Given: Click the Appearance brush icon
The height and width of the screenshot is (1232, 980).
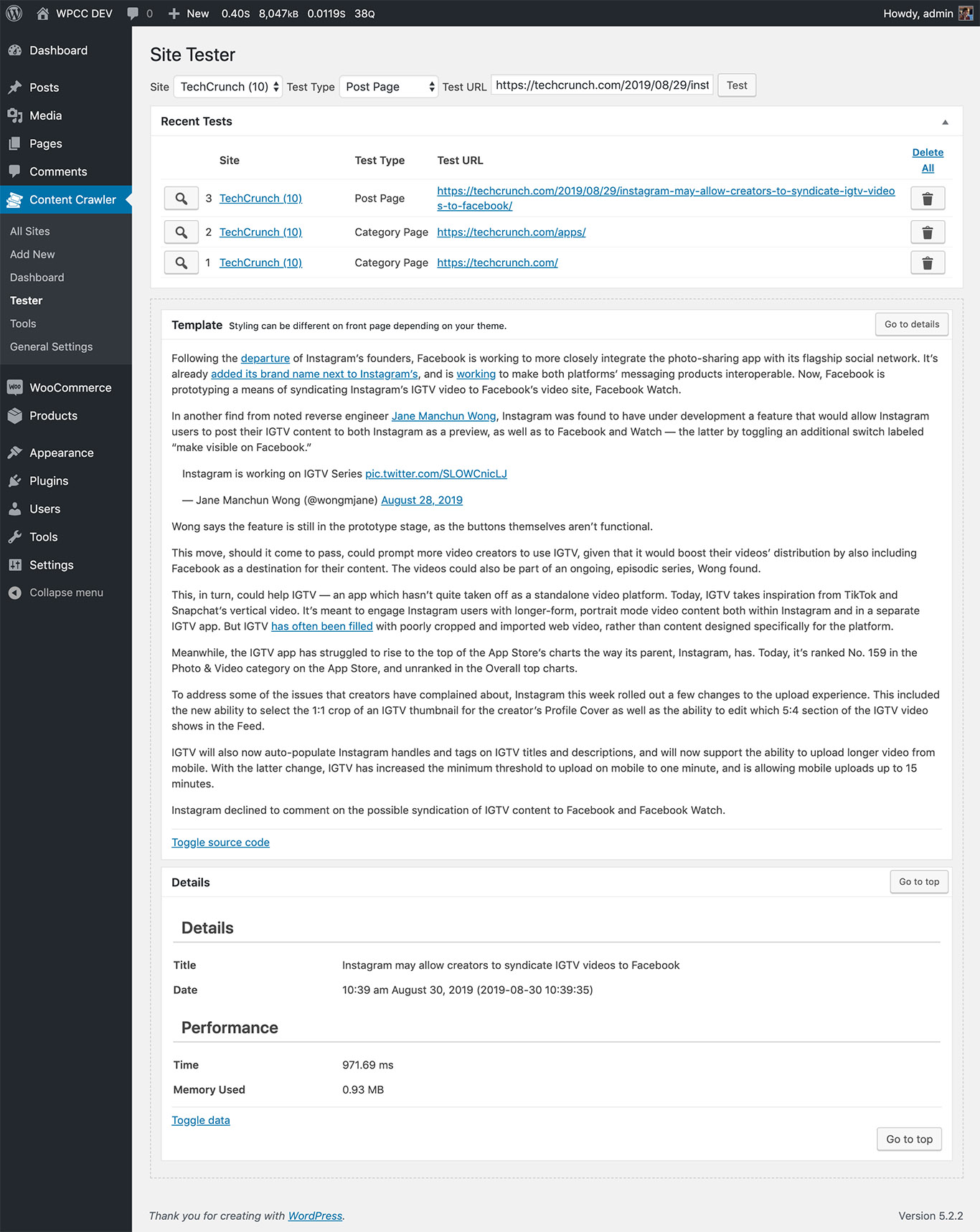Looking at the screenshot, I should 15,452.
